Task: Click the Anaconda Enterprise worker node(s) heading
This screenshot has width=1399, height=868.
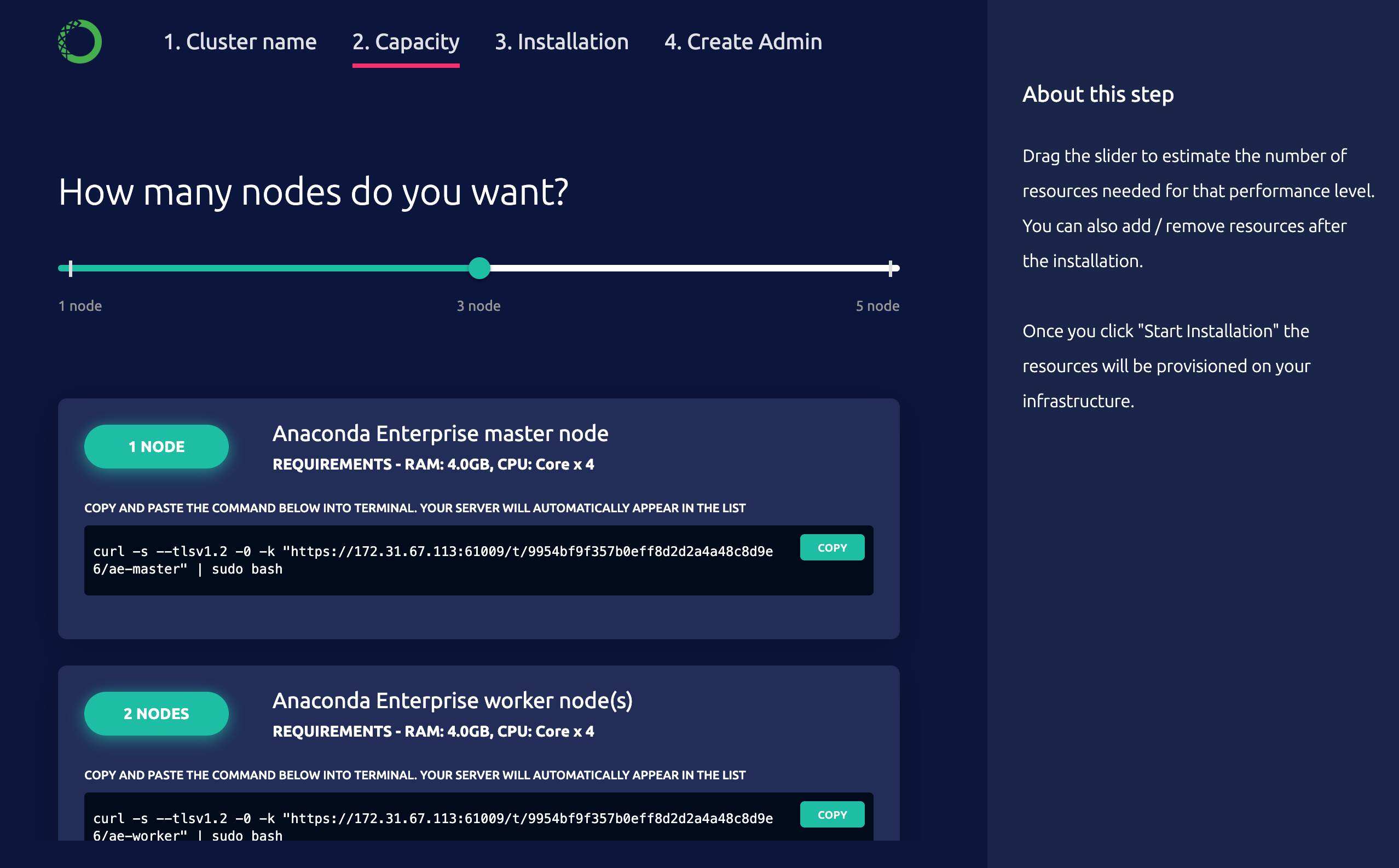Action: pos(452,701)
